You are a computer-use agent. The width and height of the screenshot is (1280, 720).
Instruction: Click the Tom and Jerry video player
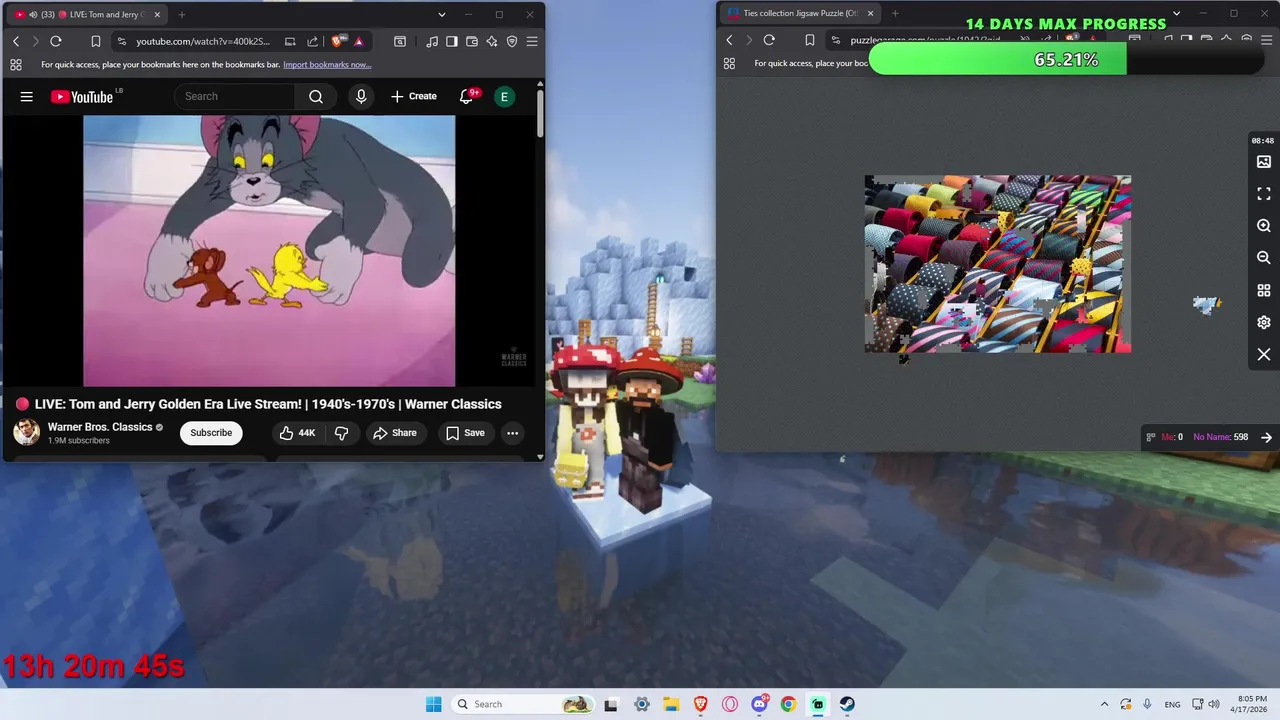(269, 251)
